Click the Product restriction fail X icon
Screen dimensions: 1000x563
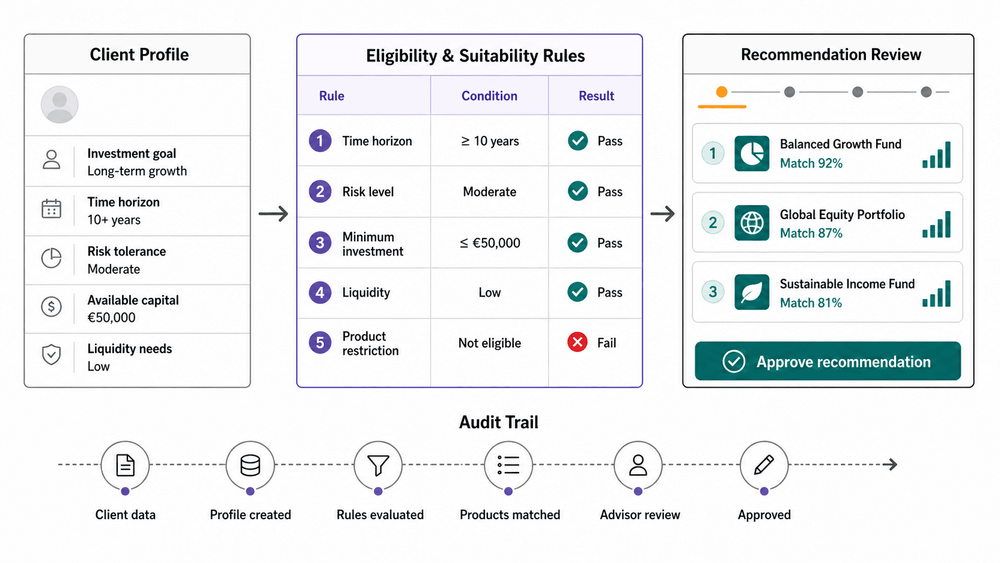pos(578,343)
